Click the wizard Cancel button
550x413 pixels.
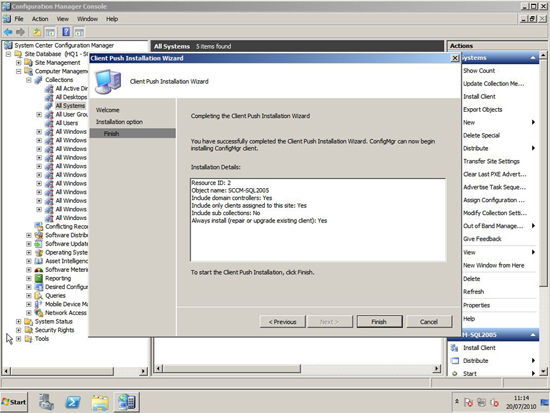(x=429, y=322)
